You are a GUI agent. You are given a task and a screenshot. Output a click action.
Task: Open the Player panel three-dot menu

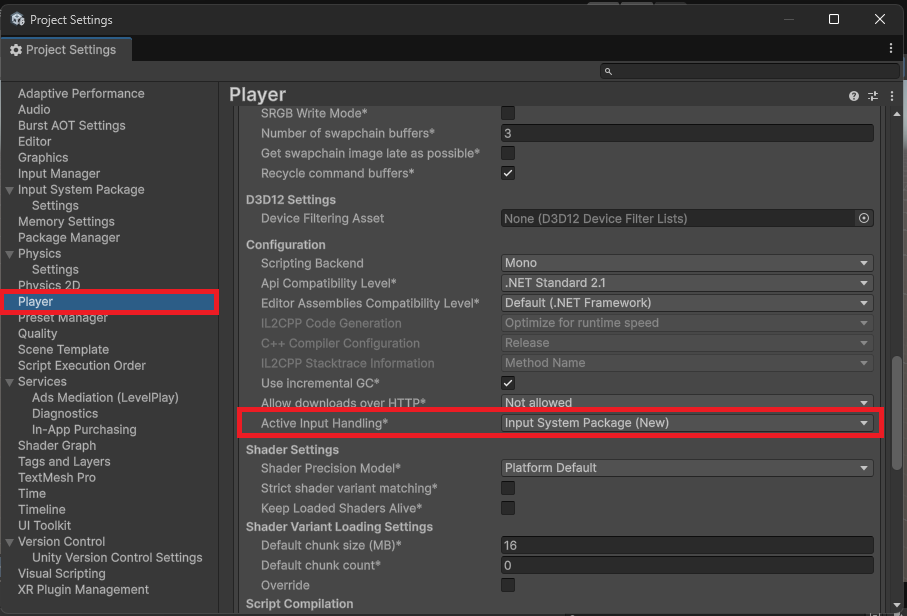[x=891, y=96]
